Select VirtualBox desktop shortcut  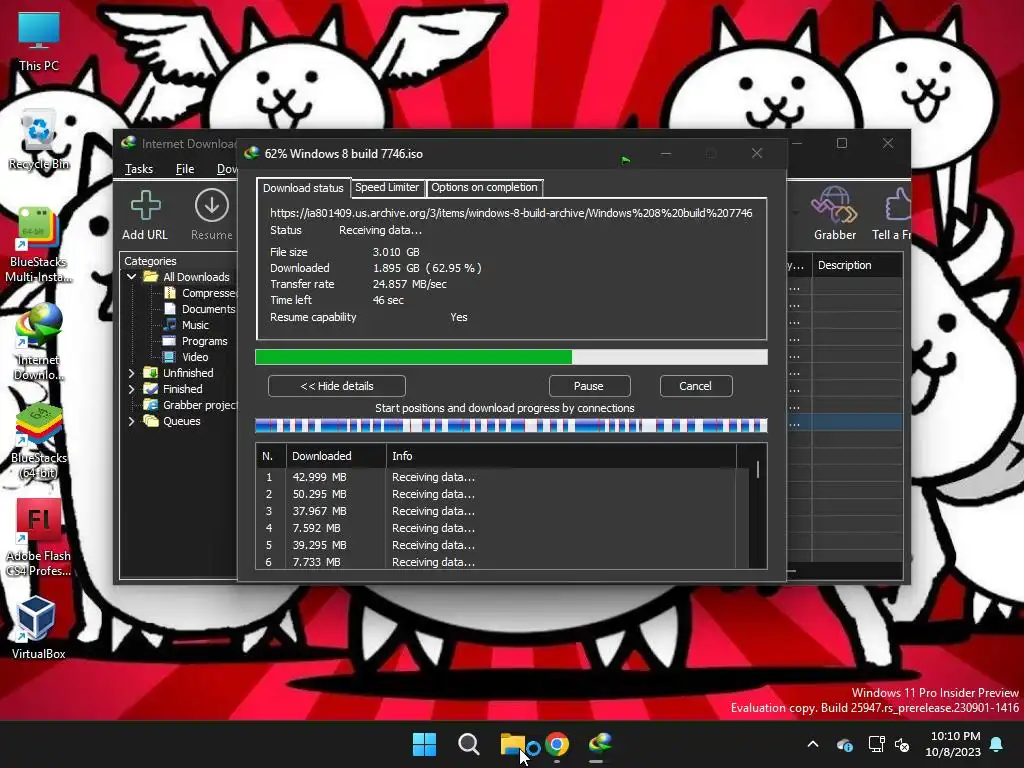39,627
